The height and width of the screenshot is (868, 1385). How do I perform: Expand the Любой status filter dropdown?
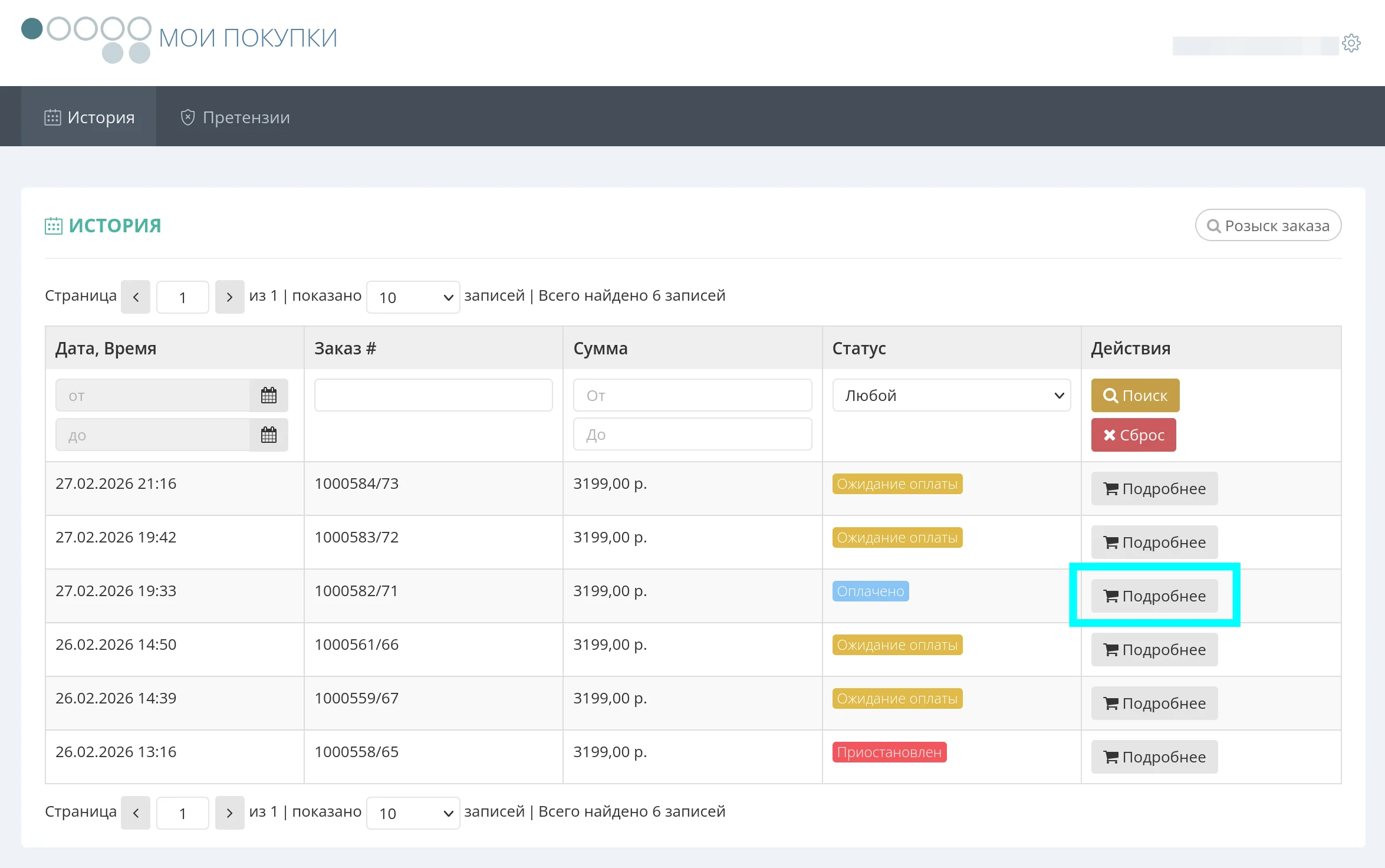click(951, 395)
